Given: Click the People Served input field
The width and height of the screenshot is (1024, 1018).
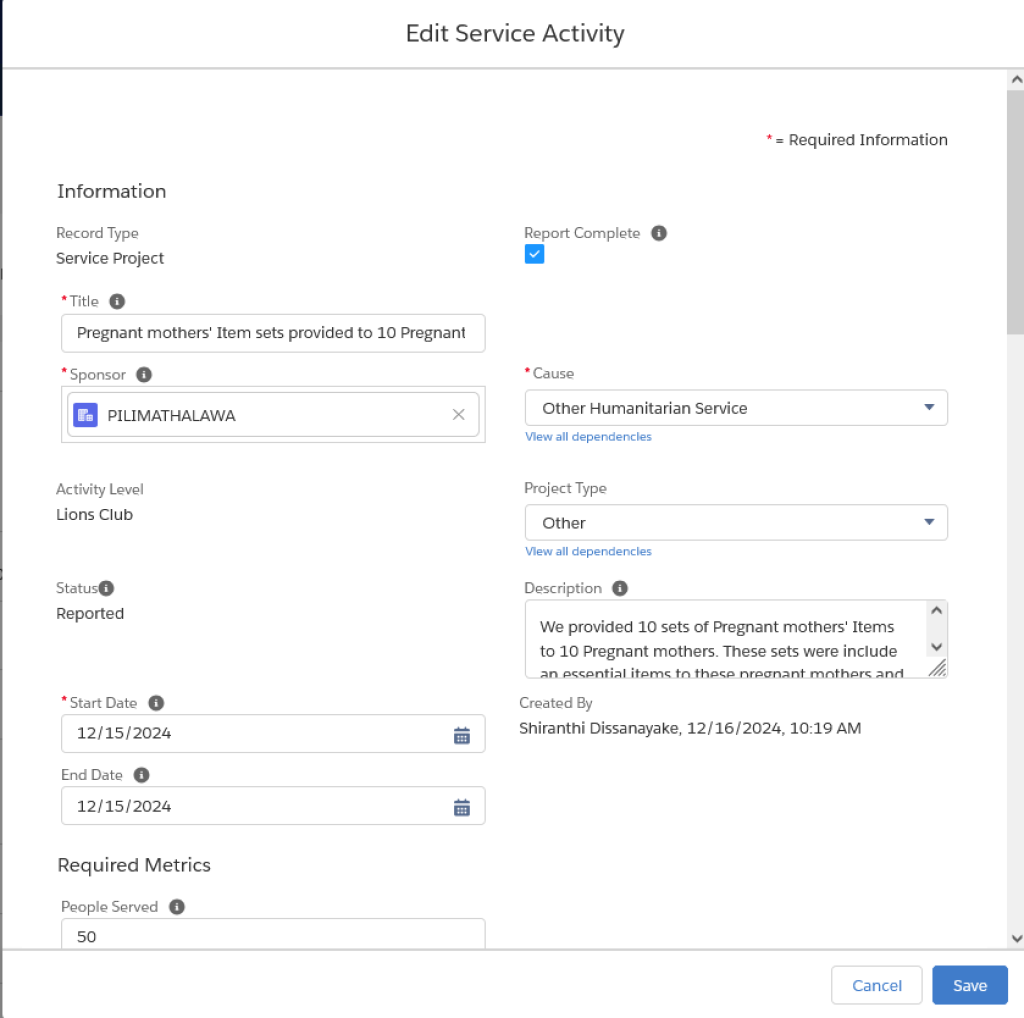Looking at the screenshot, I should tap(273, 934).
